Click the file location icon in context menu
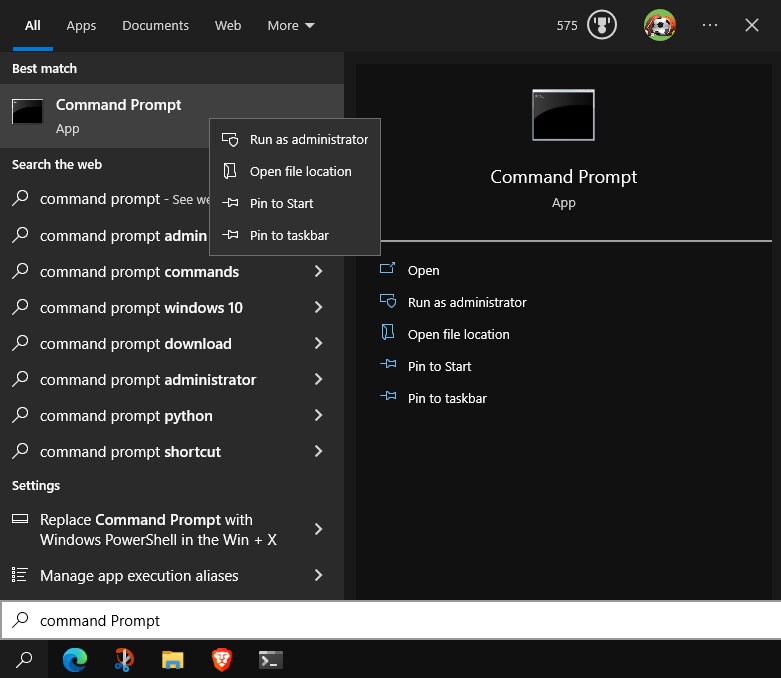781x678 pixels. 230,171
